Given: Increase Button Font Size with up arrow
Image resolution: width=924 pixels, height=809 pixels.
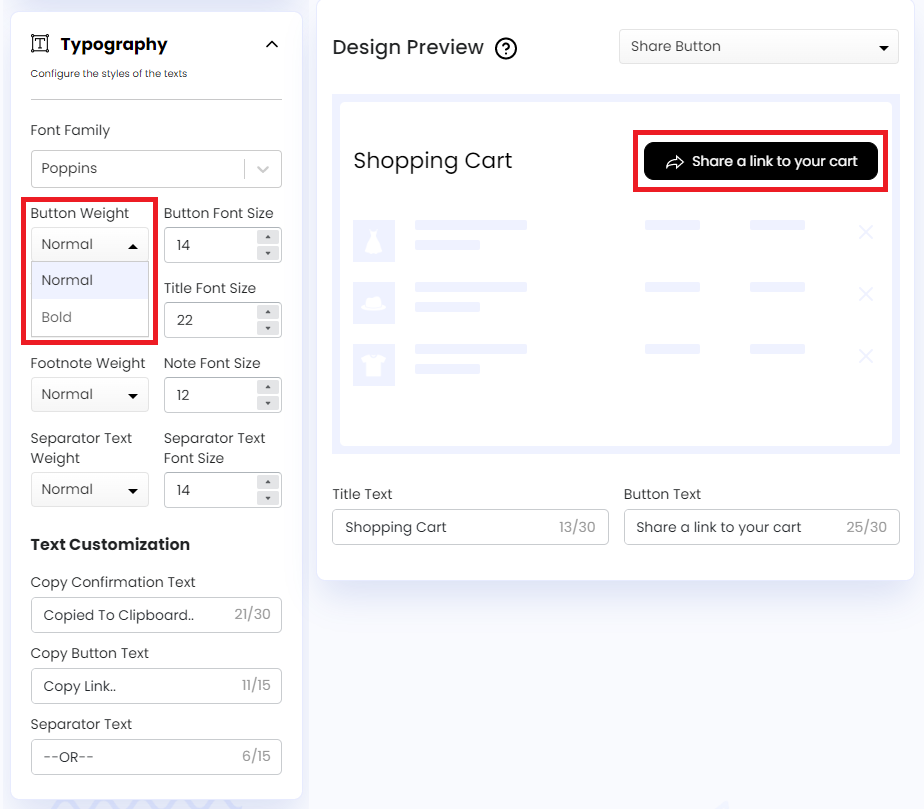Looking at the screenshot, I should [x=268, y=237].
